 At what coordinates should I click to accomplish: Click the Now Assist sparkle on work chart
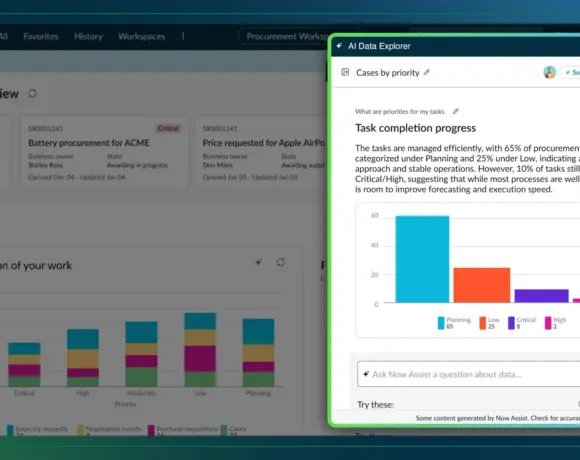click(259, 262)
